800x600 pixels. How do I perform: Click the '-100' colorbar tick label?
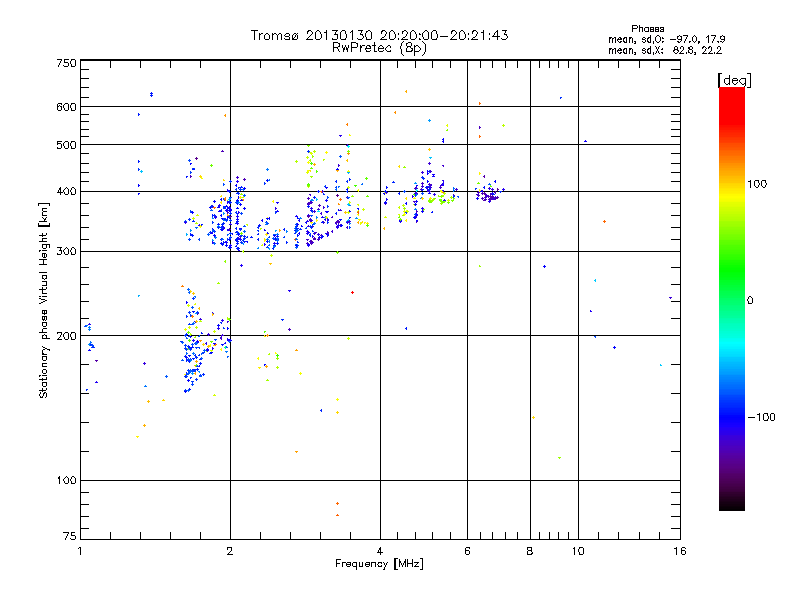[761, 417]
